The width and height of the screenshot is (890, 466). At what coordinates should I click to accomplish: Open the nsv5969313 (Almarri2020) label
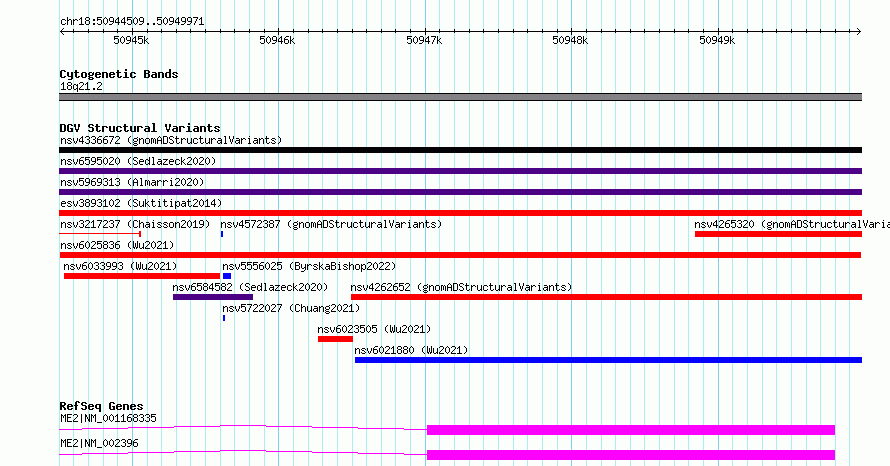pyautogui.click(x=132, y=182)
